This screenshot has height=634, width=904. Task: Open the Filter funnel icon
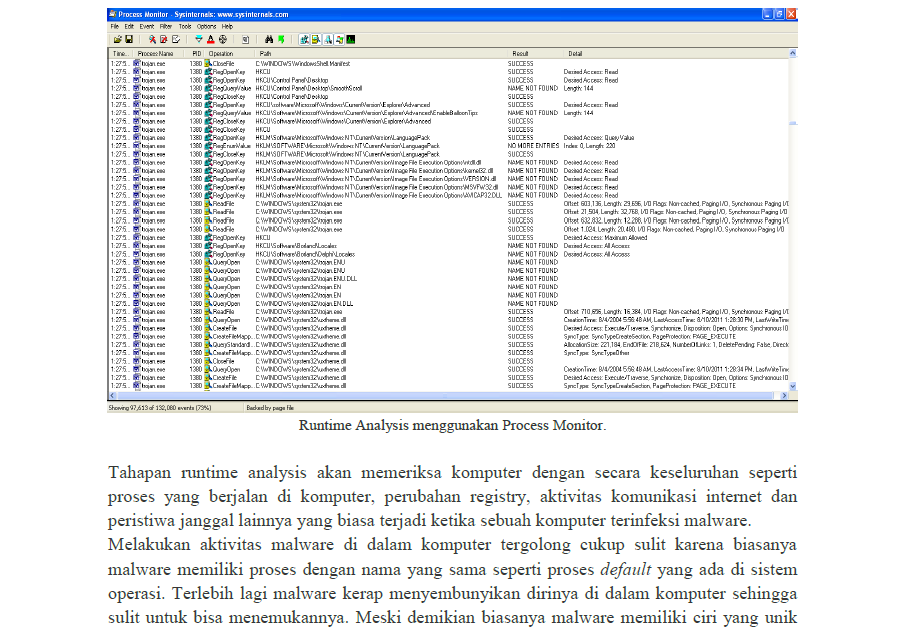pyautogui.click(x=199, y=39)
